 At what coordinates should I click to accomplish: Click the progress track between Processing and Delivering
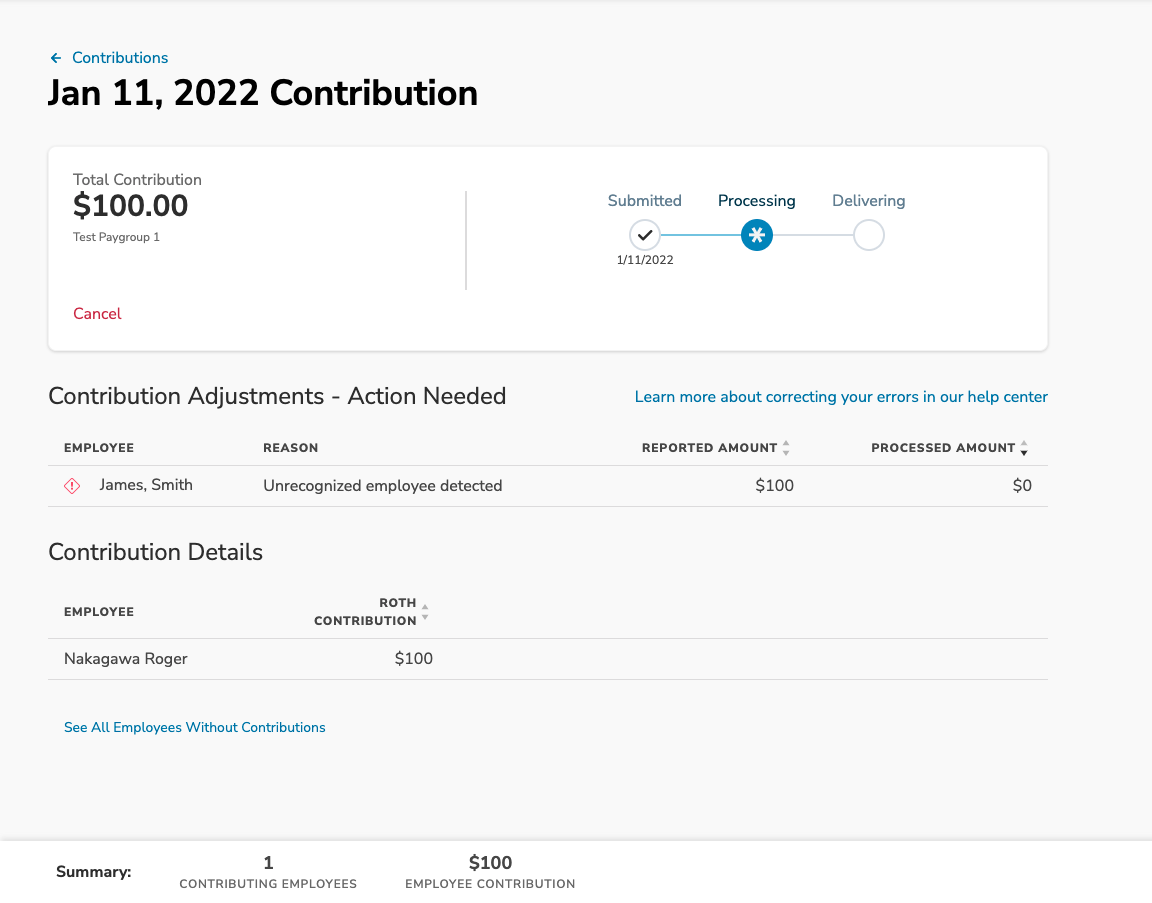tap(812, 235)
